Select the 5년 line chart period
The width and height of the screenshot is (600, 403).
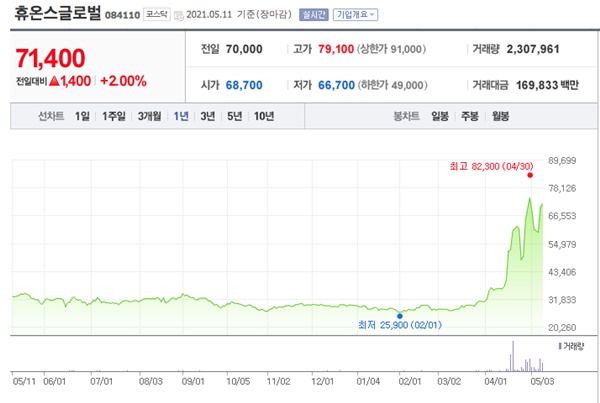235,116
